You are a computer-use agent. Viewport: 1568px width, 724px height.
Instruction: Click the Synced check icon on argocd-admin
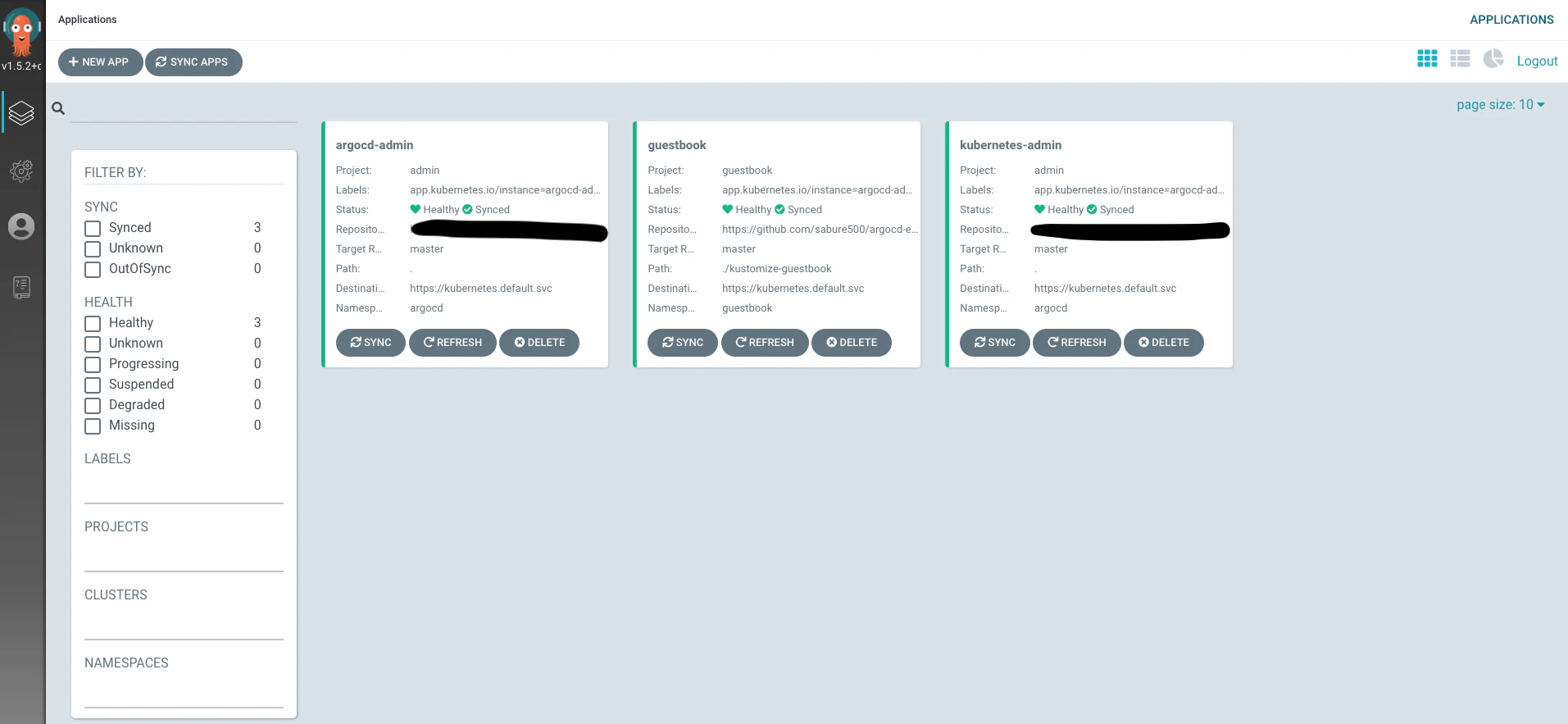[x=467, y=209]
